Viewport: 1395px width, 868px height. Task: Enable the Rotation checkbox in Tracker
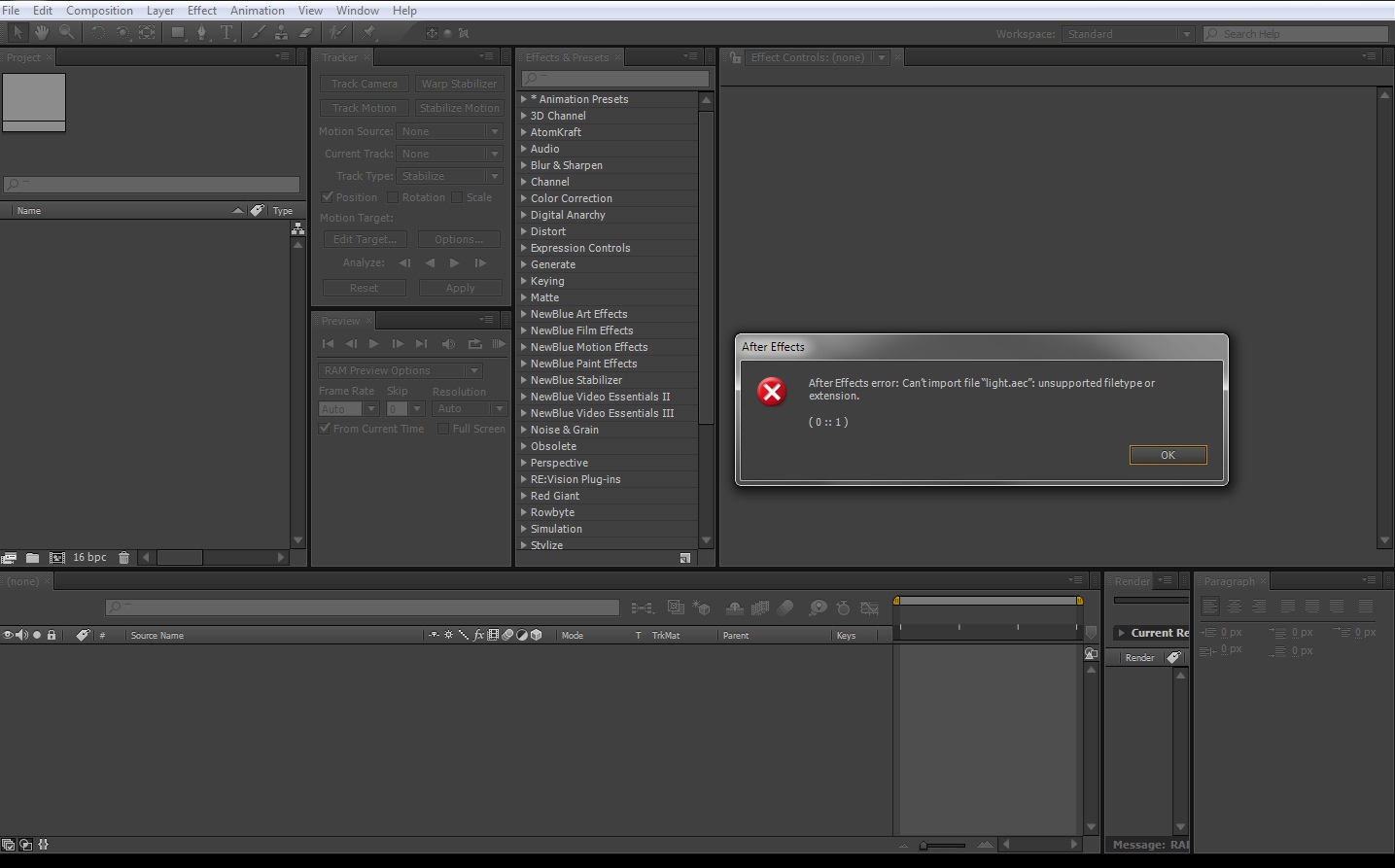click(x=394, y=197)
